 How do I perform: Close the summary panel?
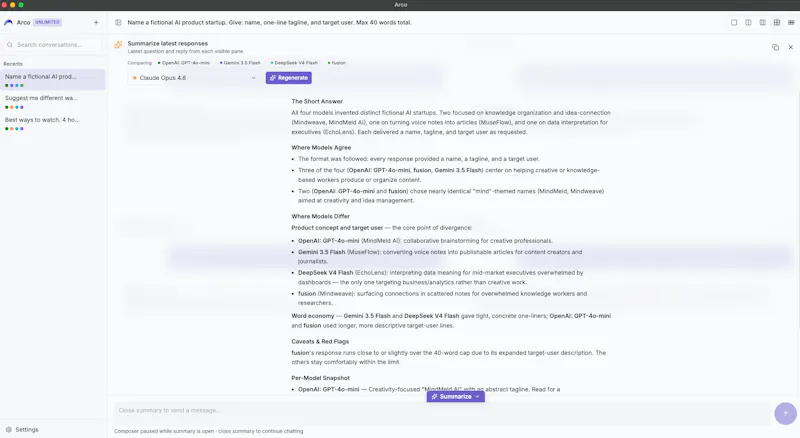[x=791, y=47]
